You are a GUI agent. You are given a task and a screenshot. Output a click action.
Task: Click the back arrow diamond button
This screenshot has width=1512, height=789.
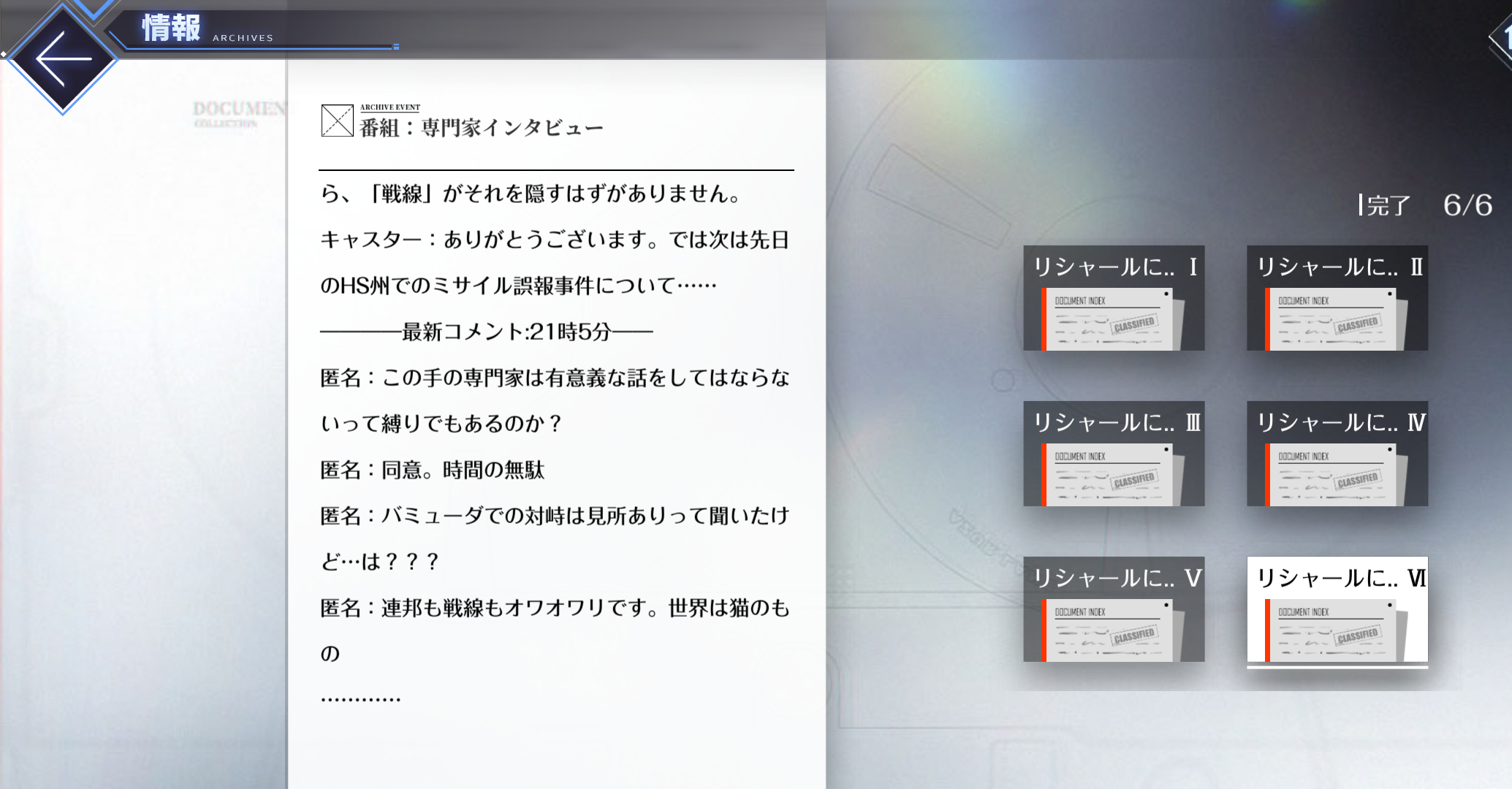[63, 58]
